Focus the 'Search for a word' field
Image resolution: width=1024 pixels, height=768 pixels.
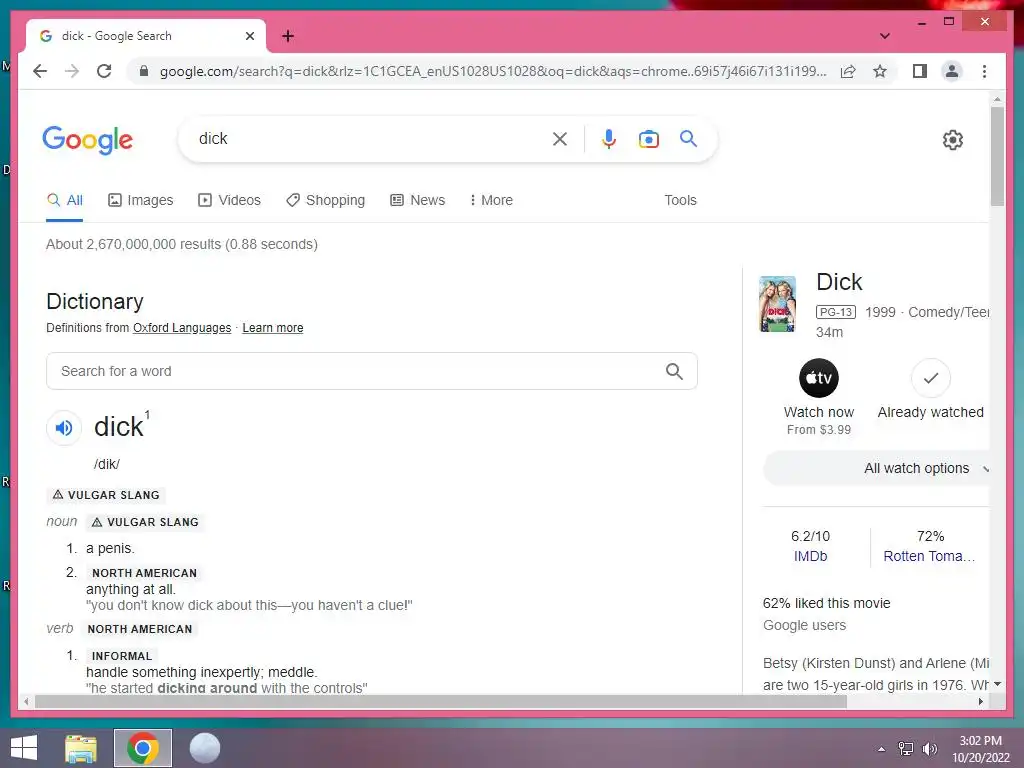tap(372, 371)
